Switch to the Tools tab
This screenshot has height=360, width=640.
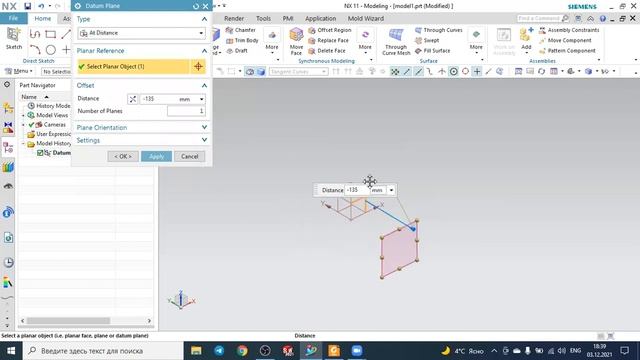[263, 18]
